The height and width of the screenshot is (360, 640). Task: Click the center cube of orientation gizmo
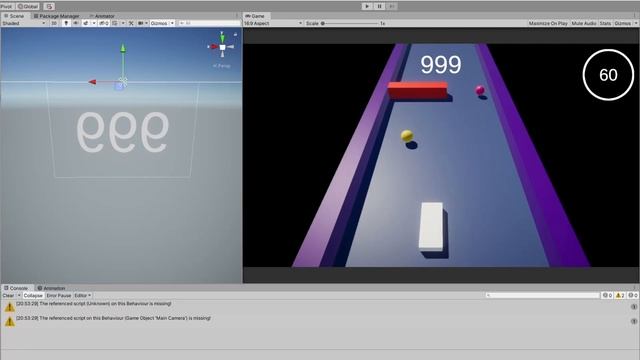pyautogui.click(x=222, y=47)
